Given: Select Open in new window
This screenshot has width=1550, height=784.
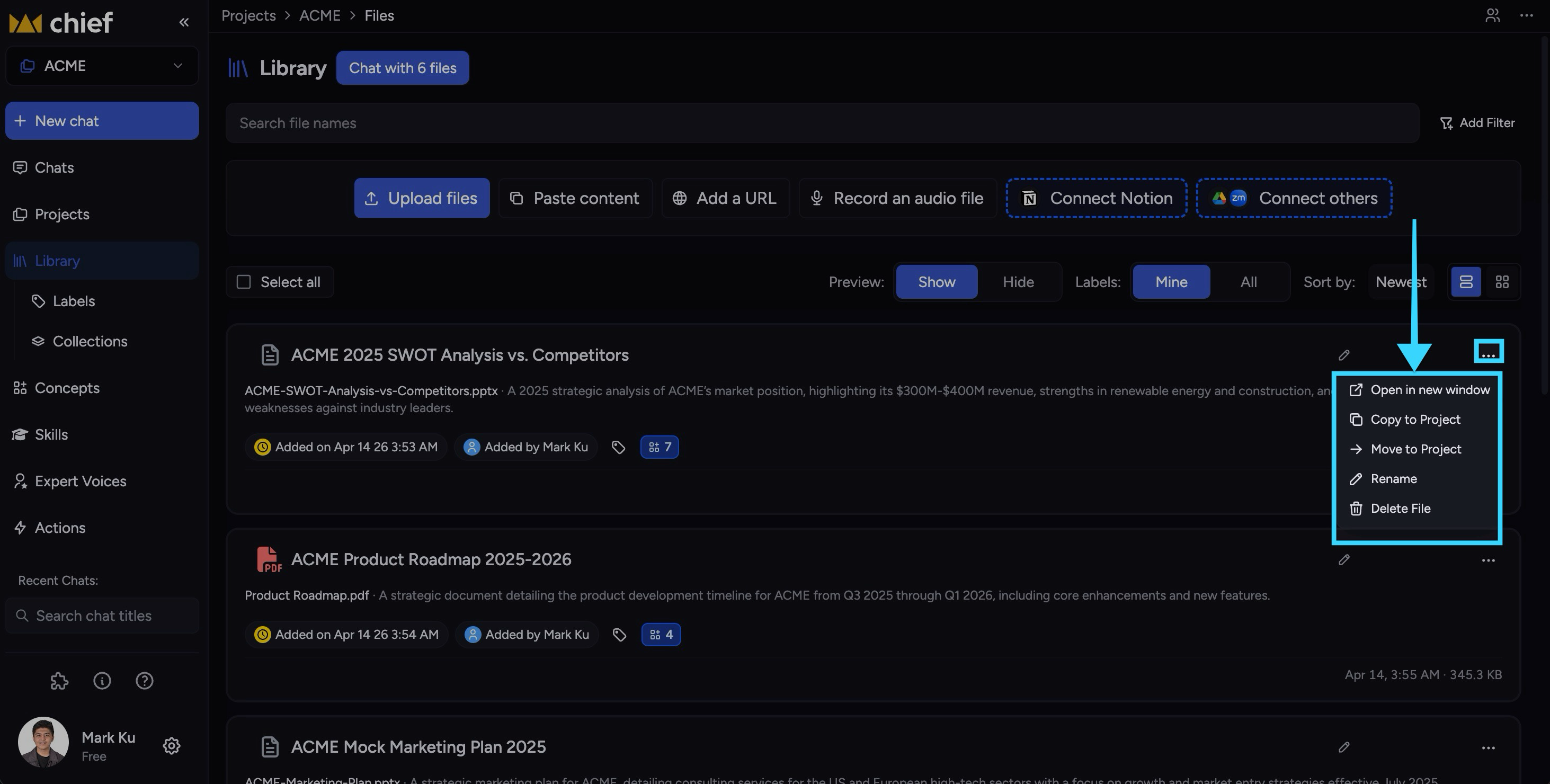Looking at the screenshot, I should pyautogui.click(x=1419, y=390).
